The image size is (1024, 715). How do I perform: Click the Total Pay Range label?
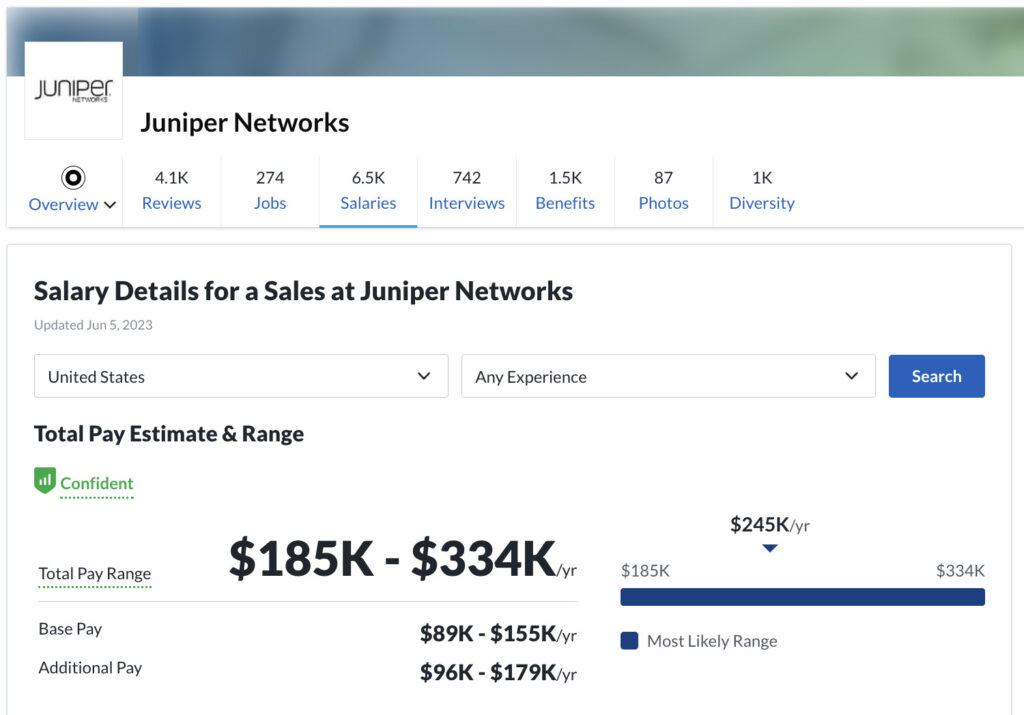(95, 573)
